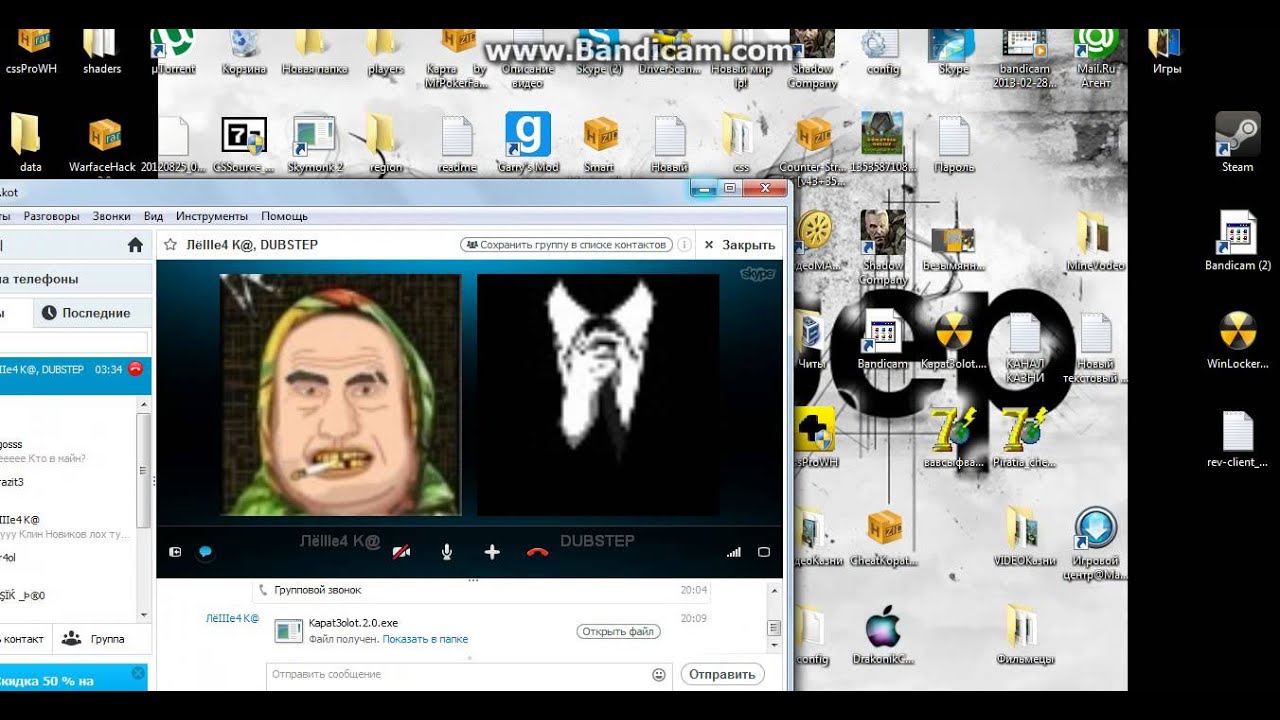The width and height of the screenshot is (1280, 720).
Task: Mute the microphone in the call bar
Action: 447,552
